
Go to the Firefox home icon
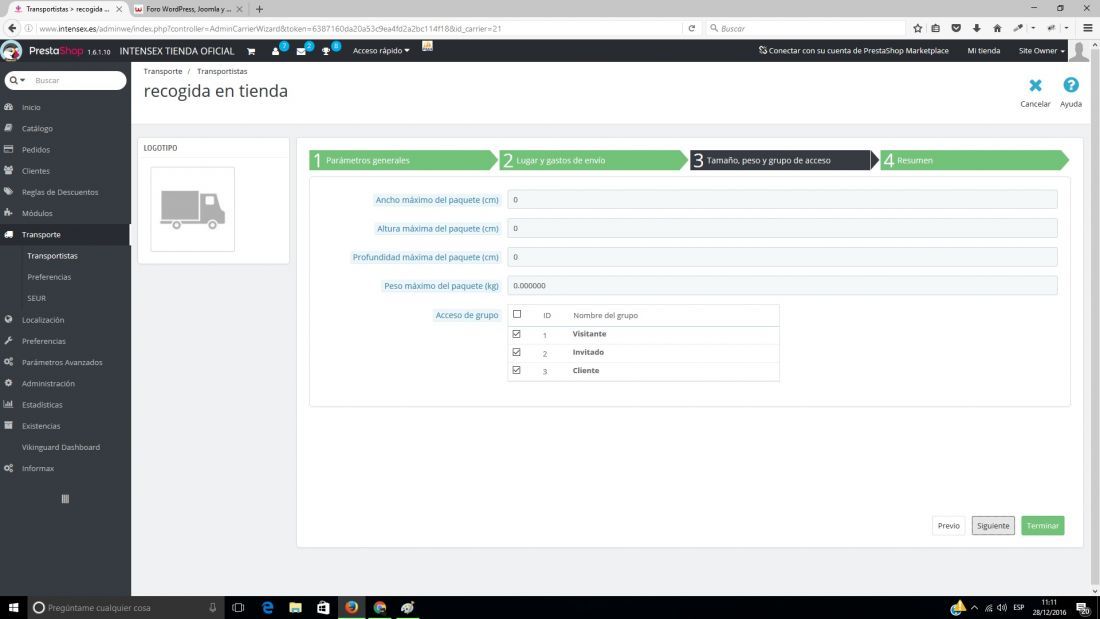pyautogui.click(x=997, y=28)
